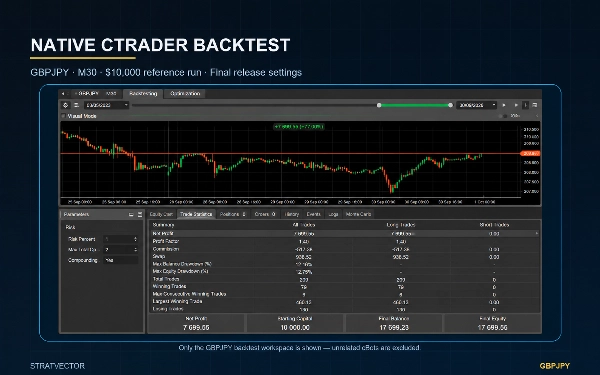This screenshot has height=375, width=600.
Task: Click the Summary column header
Action: point(163,225)
